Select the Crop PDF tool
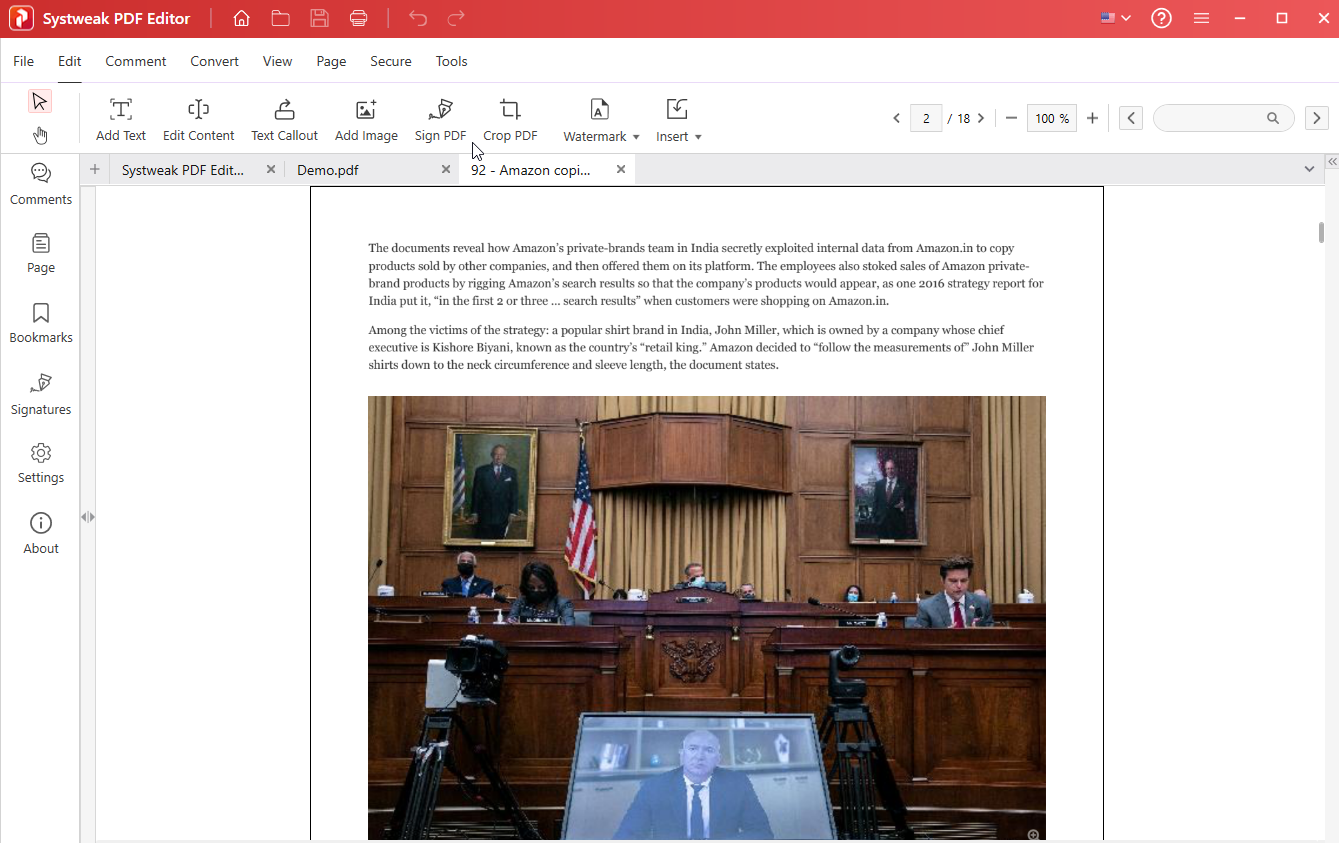This screenshot has width=1339, height=843. [x=510, y=117]
